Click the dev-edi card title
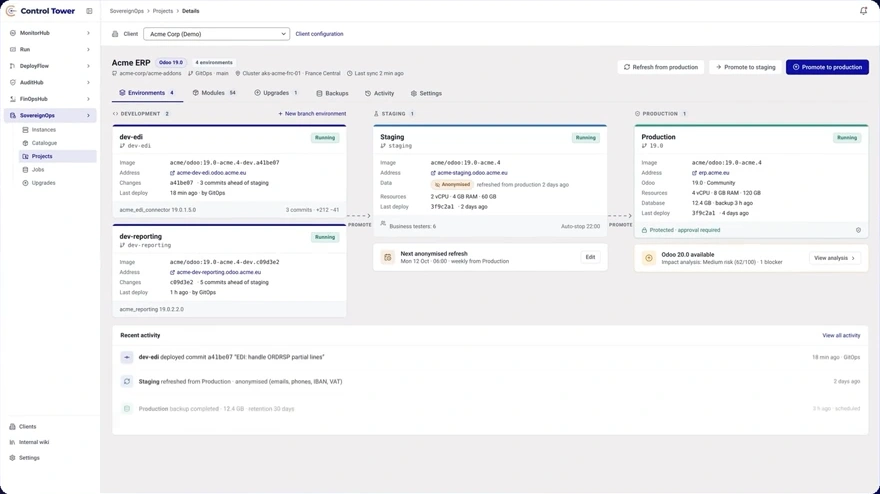Image resolution: width=880 pixels, height=494 pixels. click(x=131, y=137)
